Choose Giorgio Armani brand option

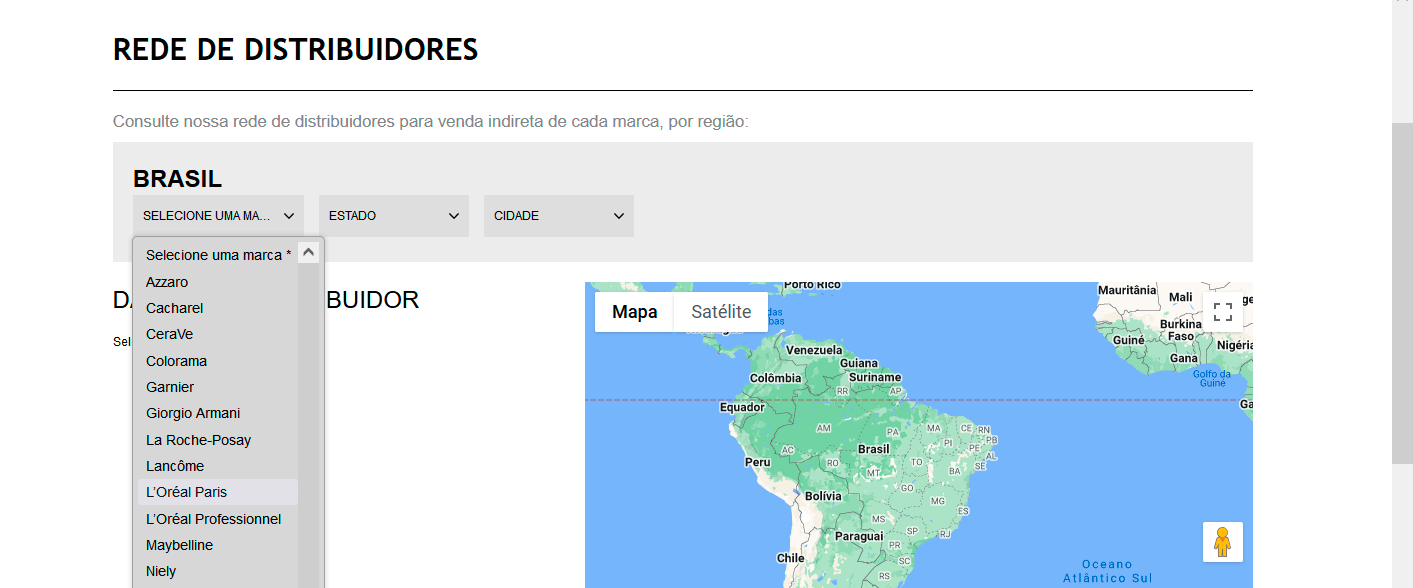(218, 413)
